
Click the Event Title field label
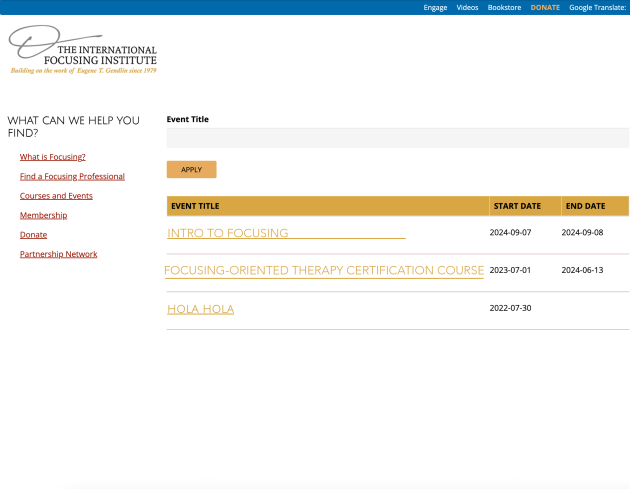(188, 119)
